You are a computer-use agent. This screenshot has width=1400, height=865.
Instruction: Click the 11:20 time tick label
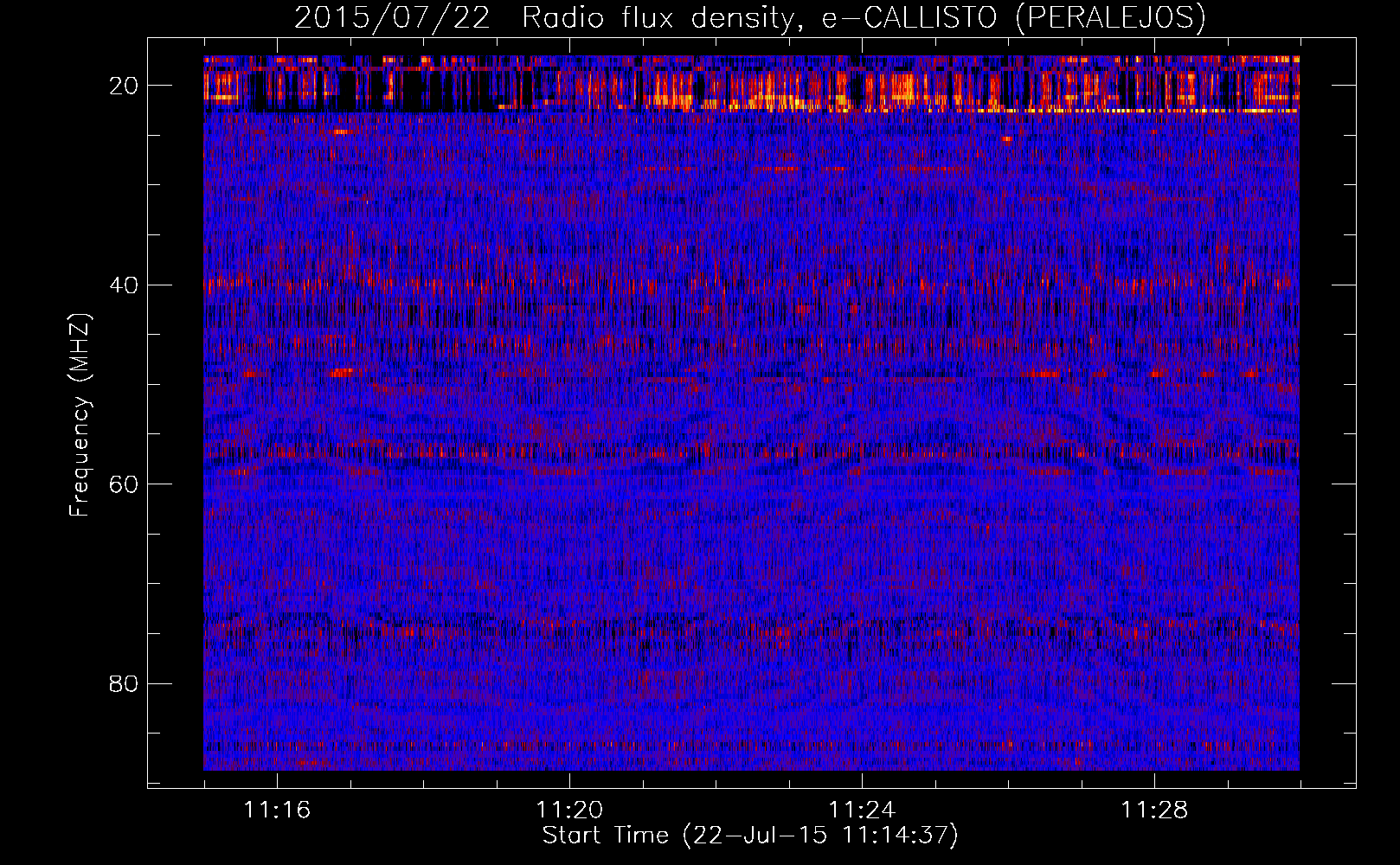click(x=569, y=811)
